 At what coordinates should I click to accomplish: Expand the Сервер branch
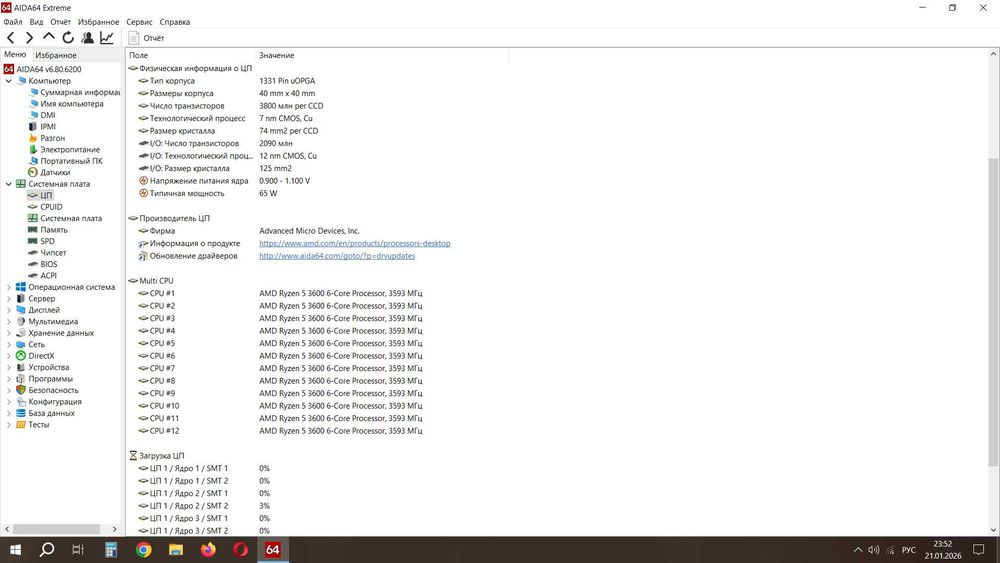[x=8, y=298]
